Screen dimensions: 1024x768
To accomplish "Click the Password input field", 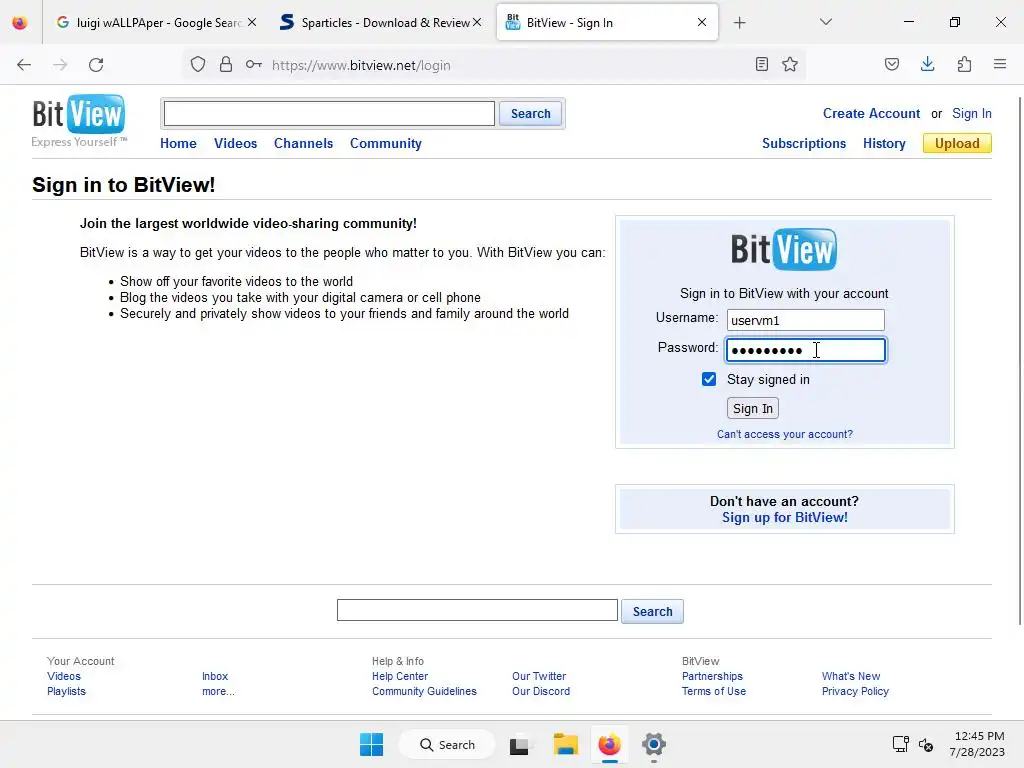I will coord(806,350).
